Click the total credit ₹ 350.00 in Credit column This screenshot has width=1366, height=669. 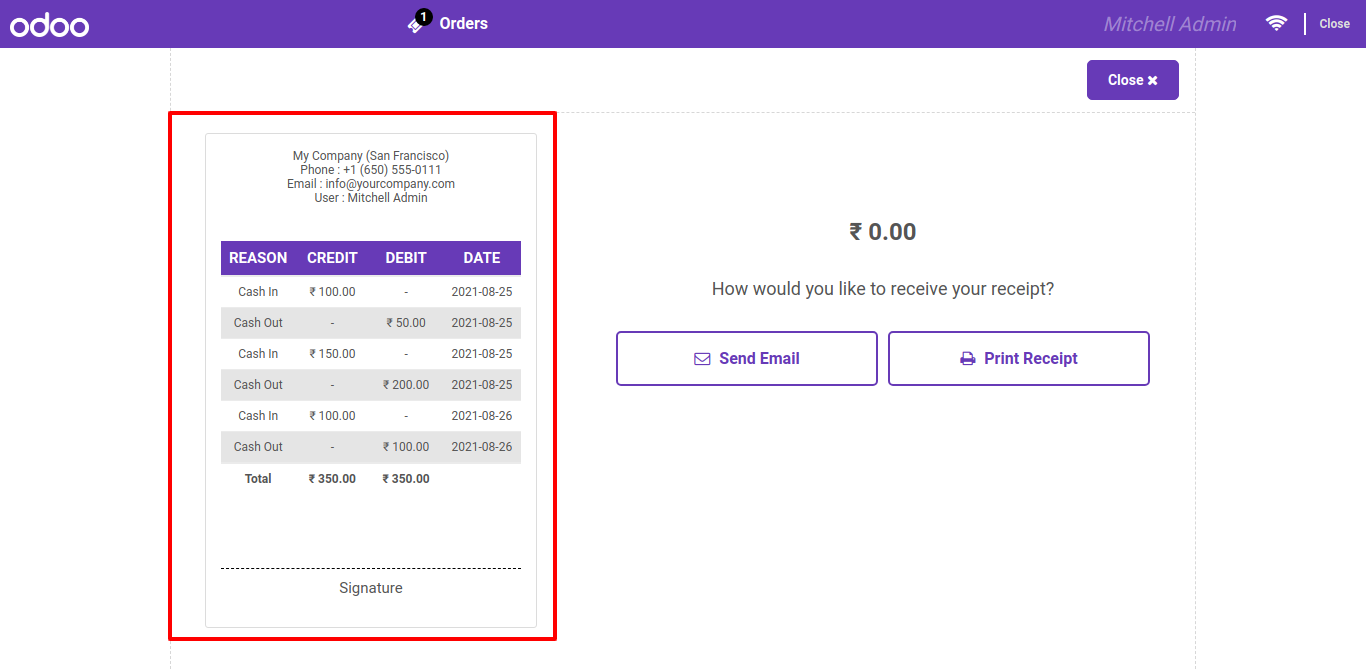pyautogui.click(x=332, y=479)
